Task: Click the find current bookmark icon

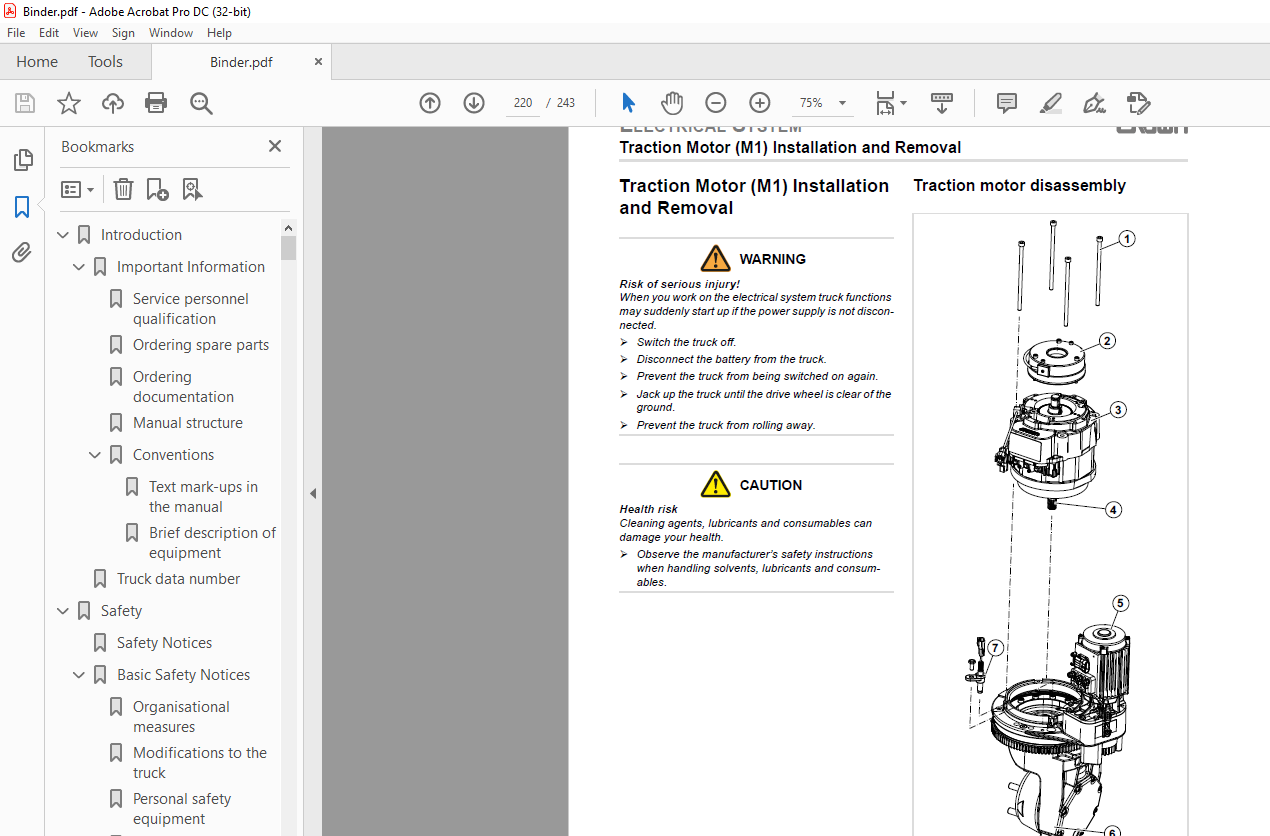Action: coord(192,189)
